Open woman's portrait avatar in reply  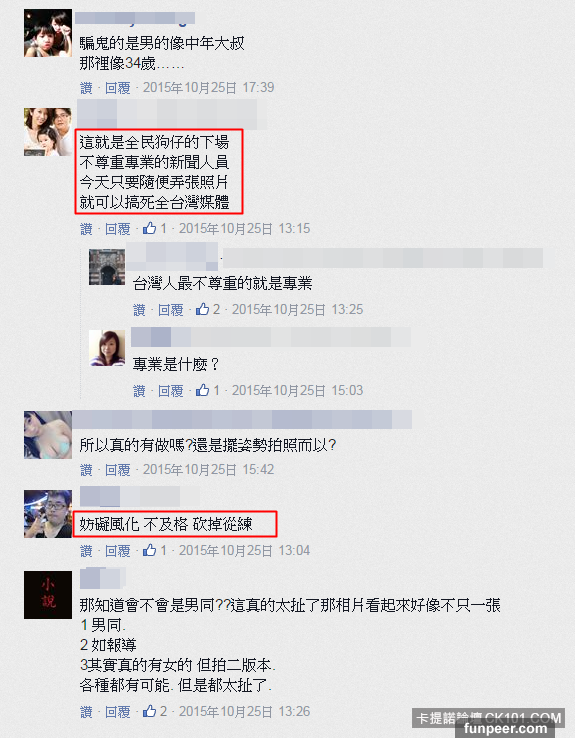tap(107, 348)
